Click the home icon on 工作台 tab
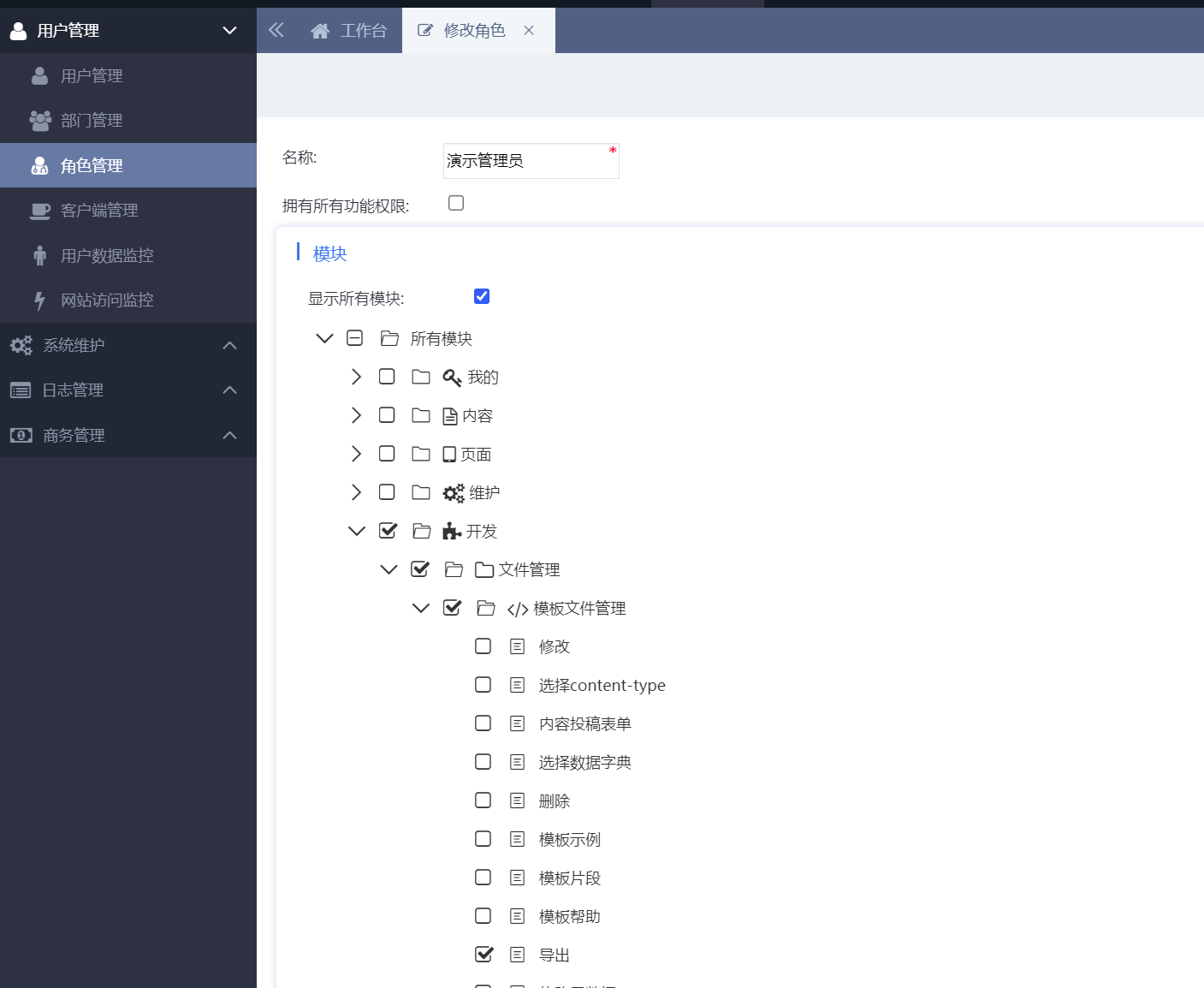The height and width of the screenshot is (988, 1204). [320, 32]
